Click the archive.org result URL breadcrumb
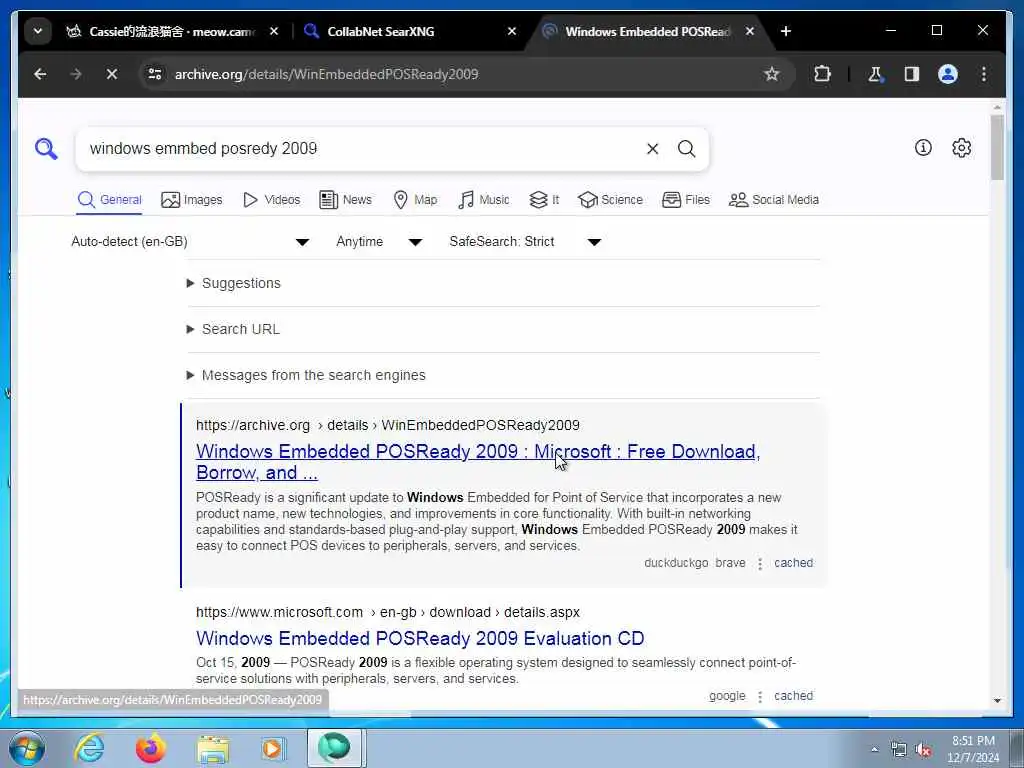This screenshot has height=768, width=1024. (388, 425)
